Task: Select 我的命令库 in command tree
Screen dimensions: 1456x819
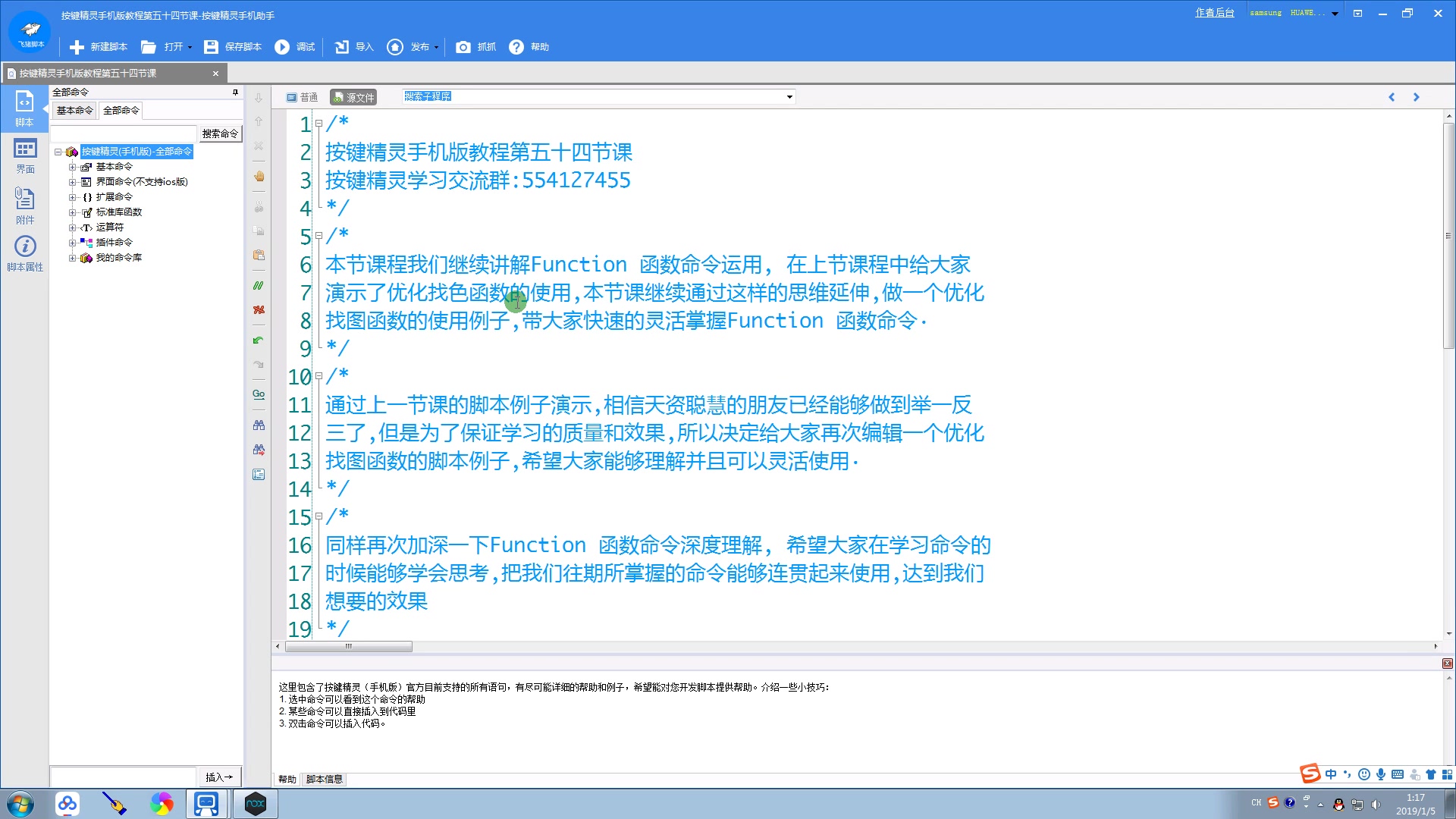Action: click(119, 258)
